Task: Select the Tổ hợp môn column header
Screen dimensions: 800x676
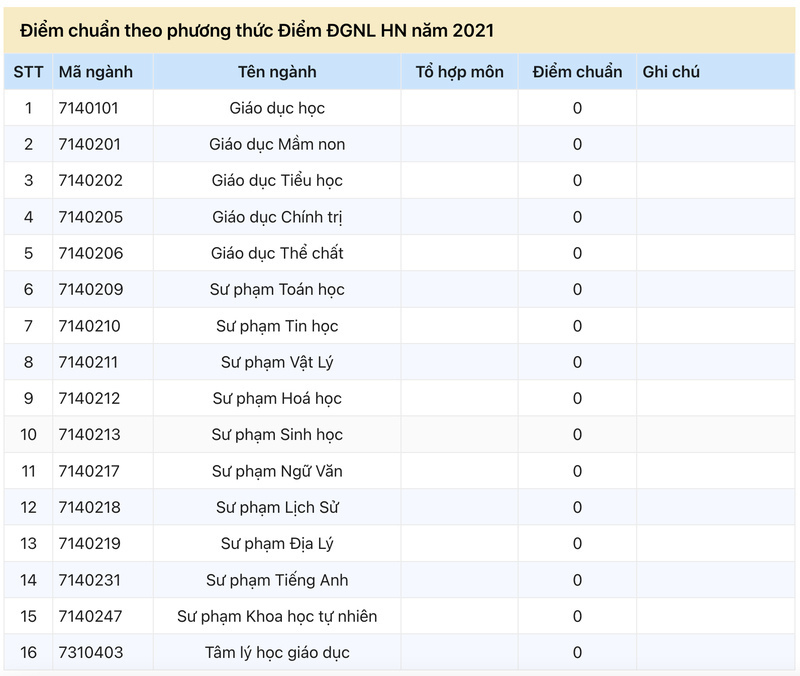Action: point(459,72)
